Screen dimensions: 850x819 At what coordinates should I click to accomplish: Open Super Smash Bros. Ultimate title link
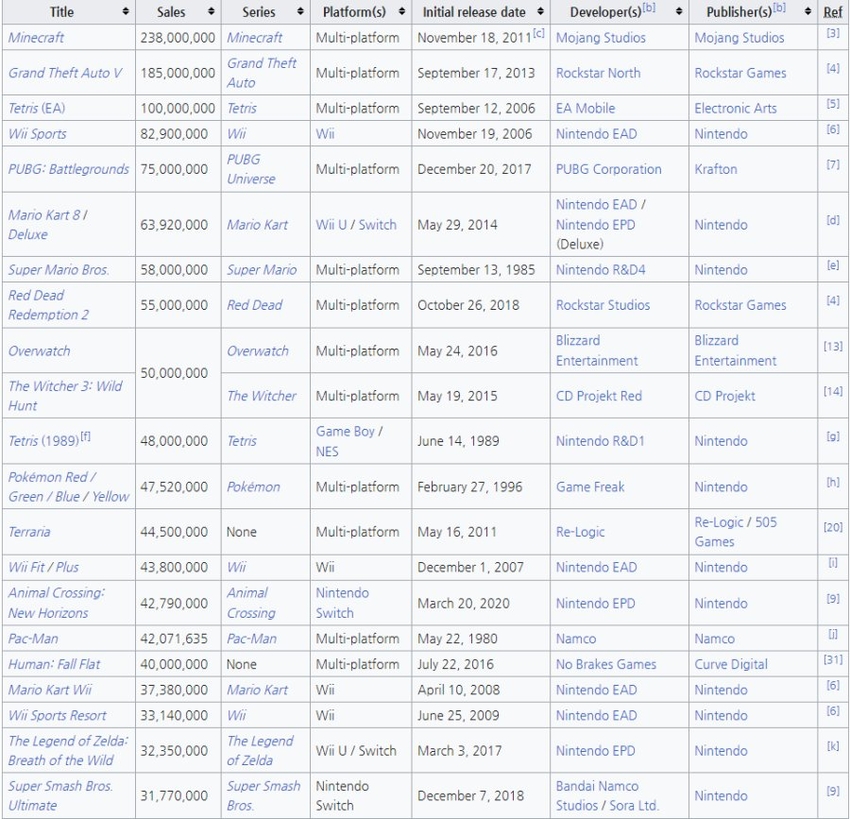pos(60,796)
